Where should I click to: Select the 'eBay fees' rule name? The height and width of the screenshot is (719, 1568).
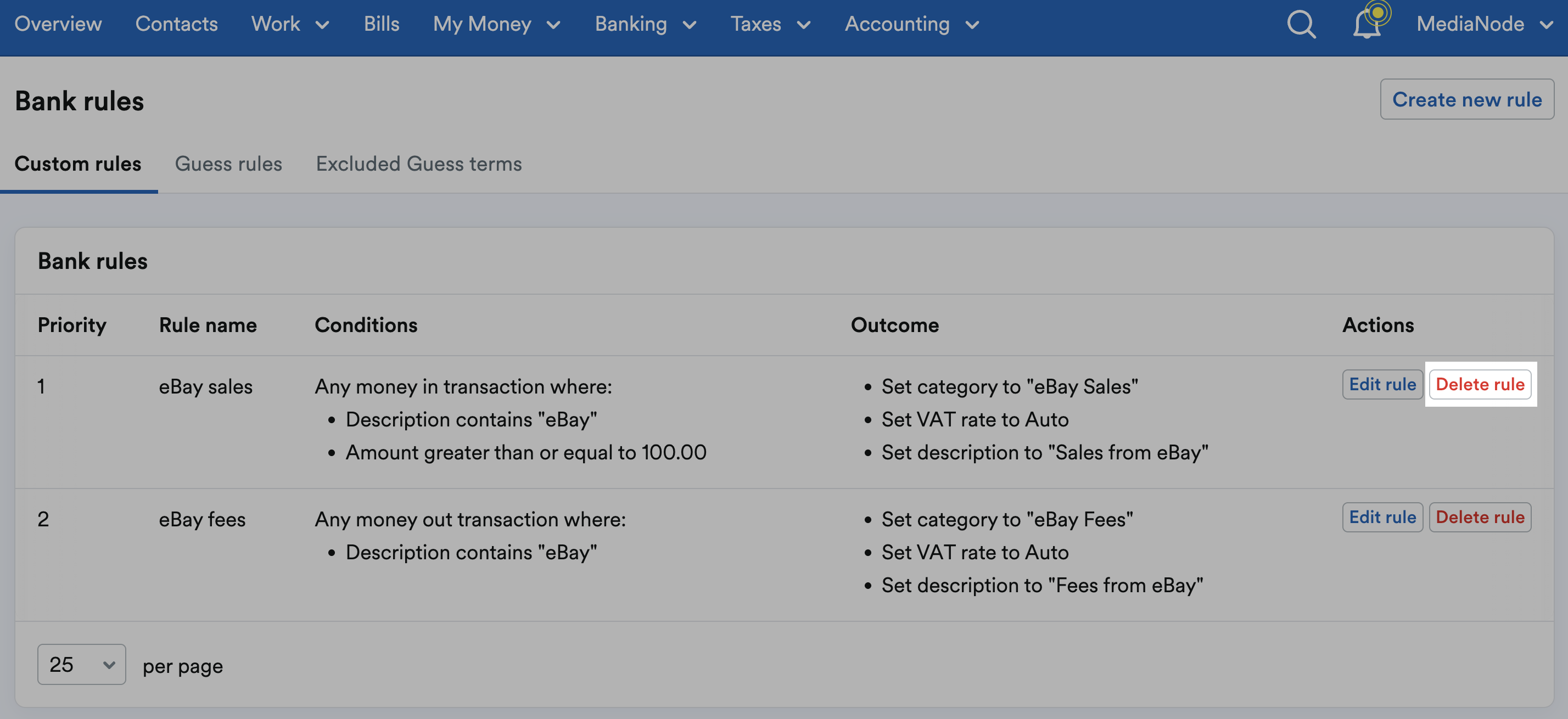coord(202,519)
